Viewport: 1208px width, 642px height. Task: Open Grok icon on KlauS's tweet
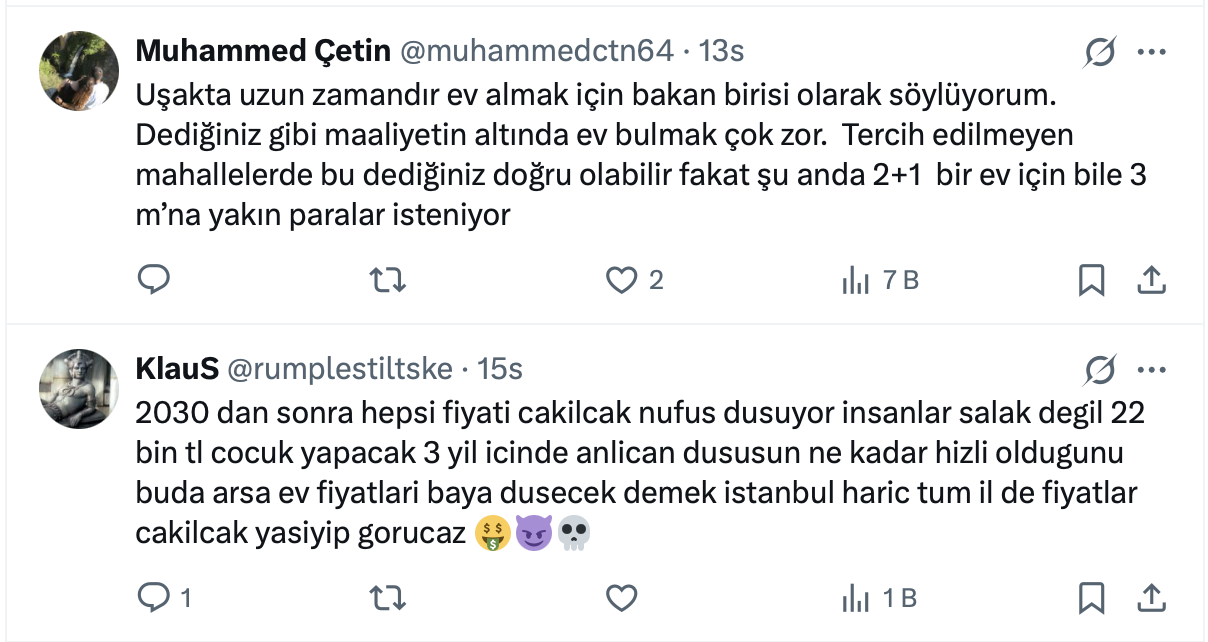pyautogui.click(x=1100, y=370)
